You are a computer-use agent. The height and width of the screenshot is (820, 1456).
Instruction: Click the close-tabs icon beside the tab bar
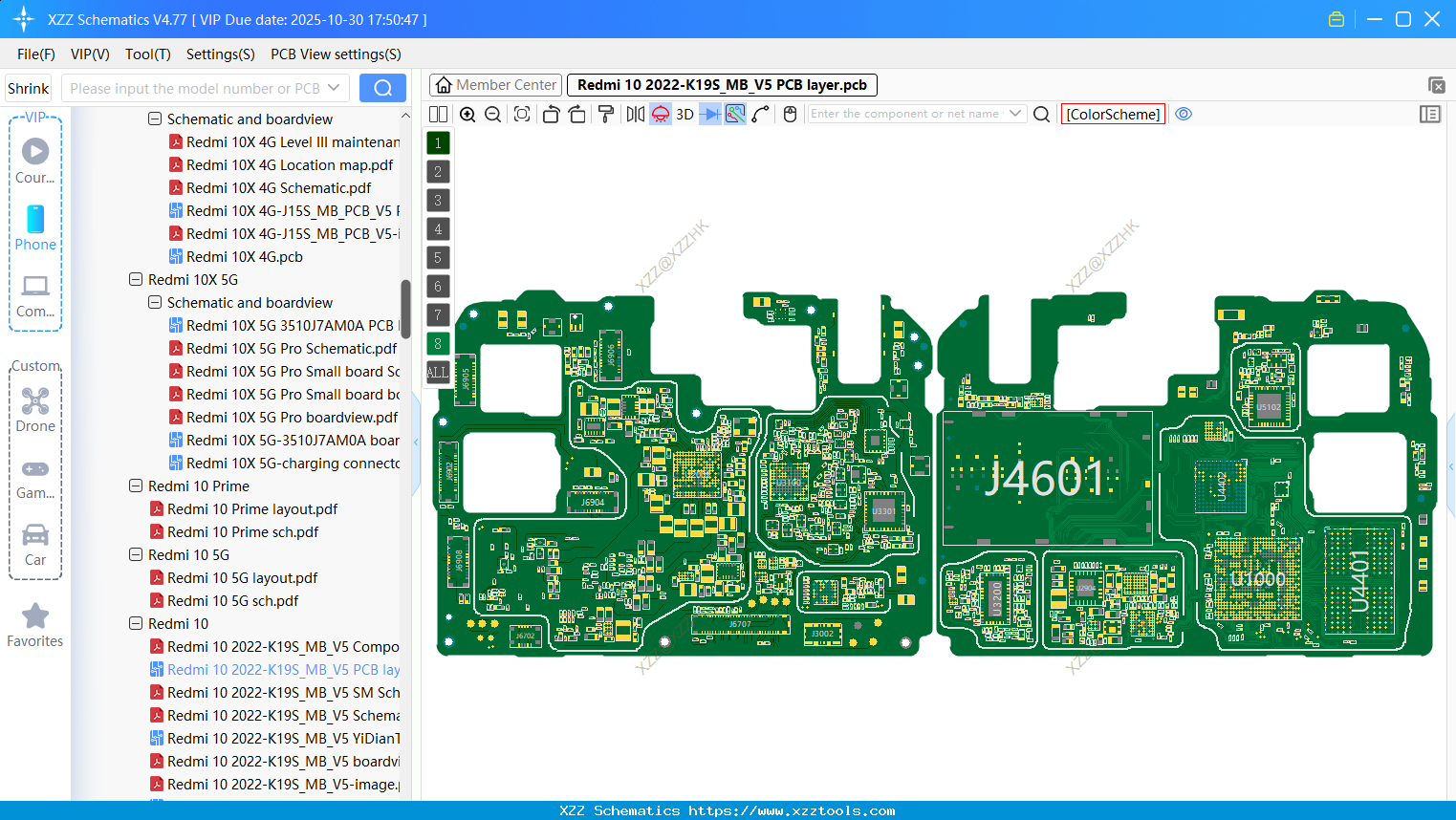[x=1436, y=85]
